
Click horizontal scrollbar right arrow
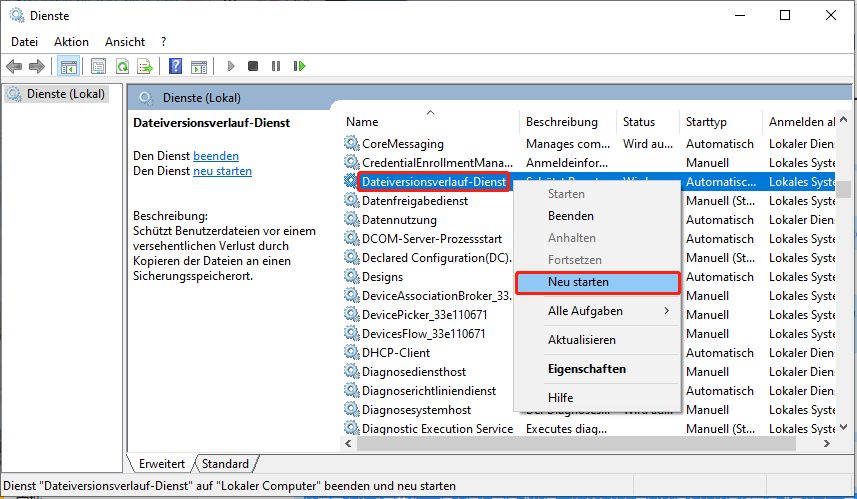click(827, 443)
